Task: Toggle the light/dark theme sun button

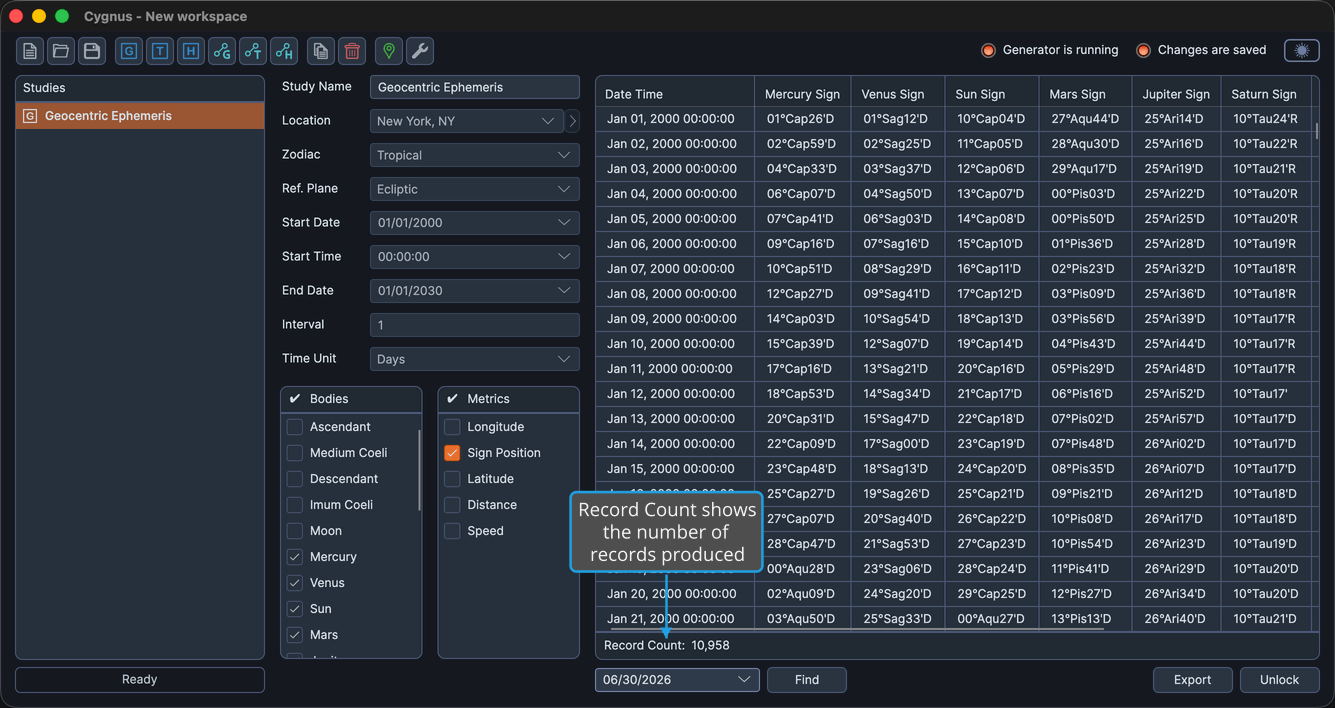Action: coord(1302,51)
